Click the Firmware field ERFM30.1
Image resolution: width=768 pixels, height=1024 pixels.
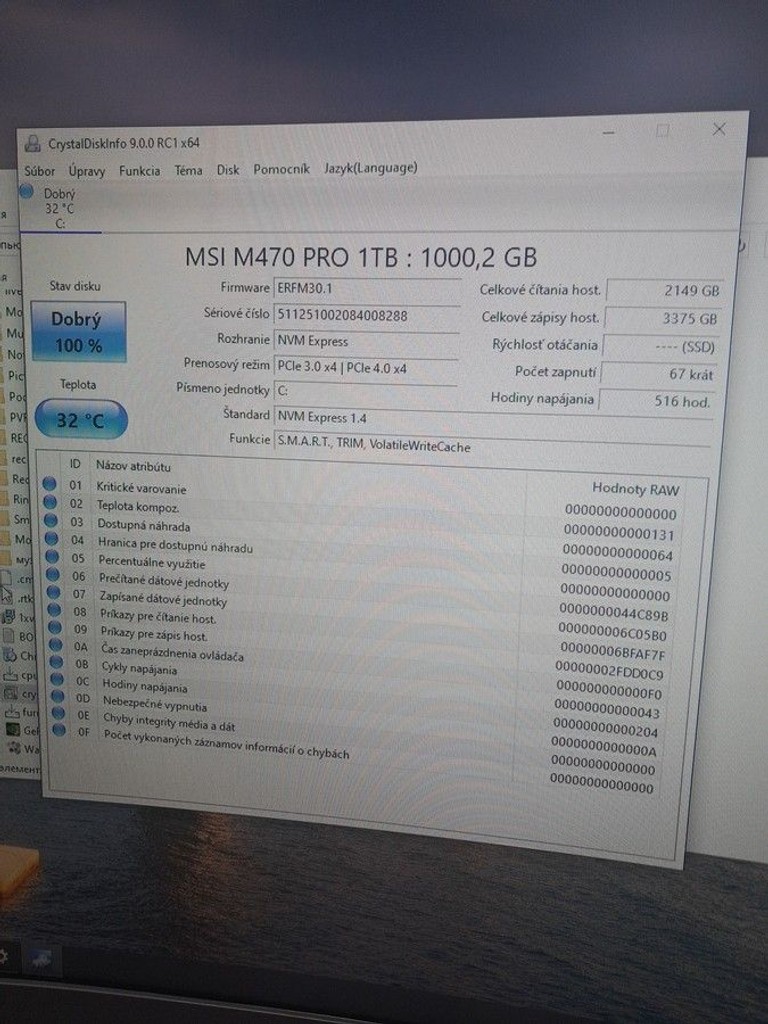pyautogui.click(x=366, y=288)
